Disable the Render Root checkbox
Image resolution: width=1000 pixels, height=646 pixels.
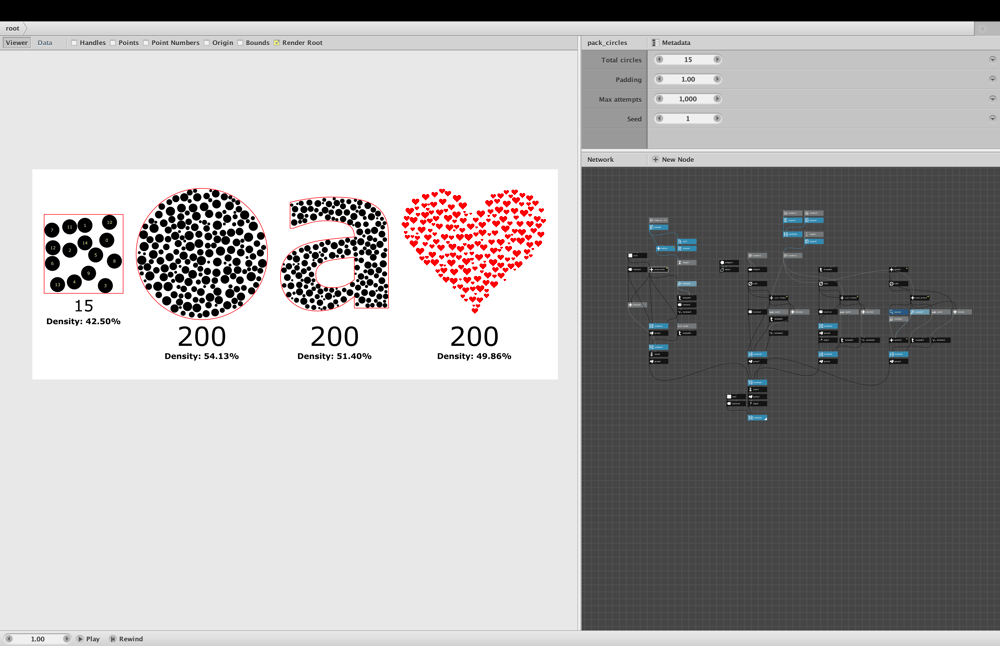(277, 43)
